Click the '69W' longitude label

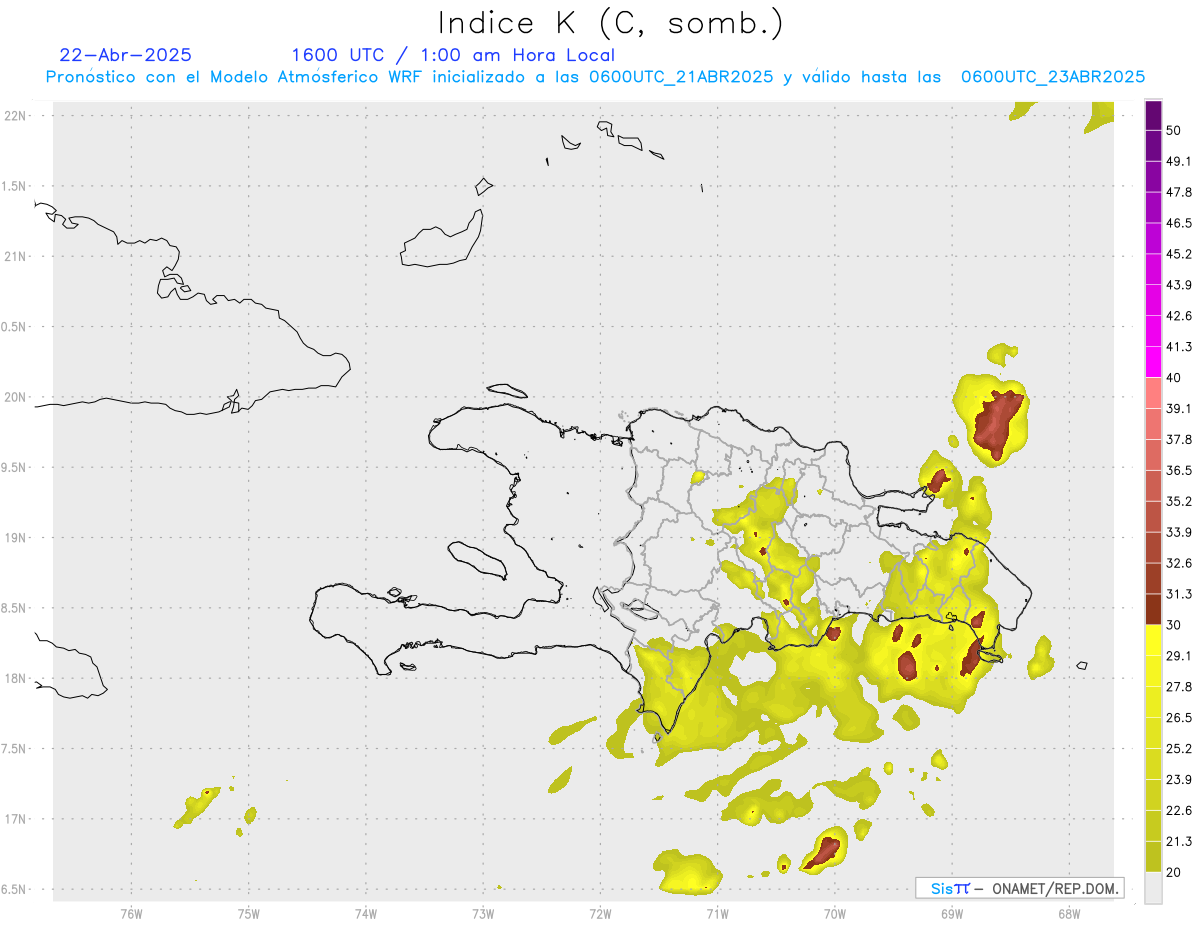(x=952, y=913)
